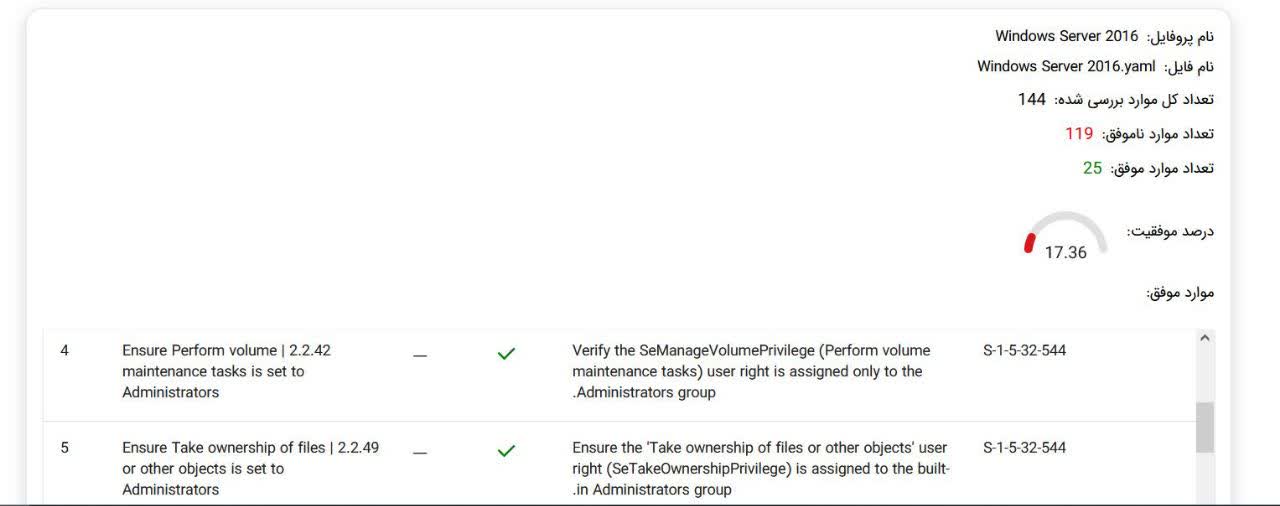The image size is (1280, 506).
Task: Select the 17.36 percentage value
Action: [x=1065, y=253]
